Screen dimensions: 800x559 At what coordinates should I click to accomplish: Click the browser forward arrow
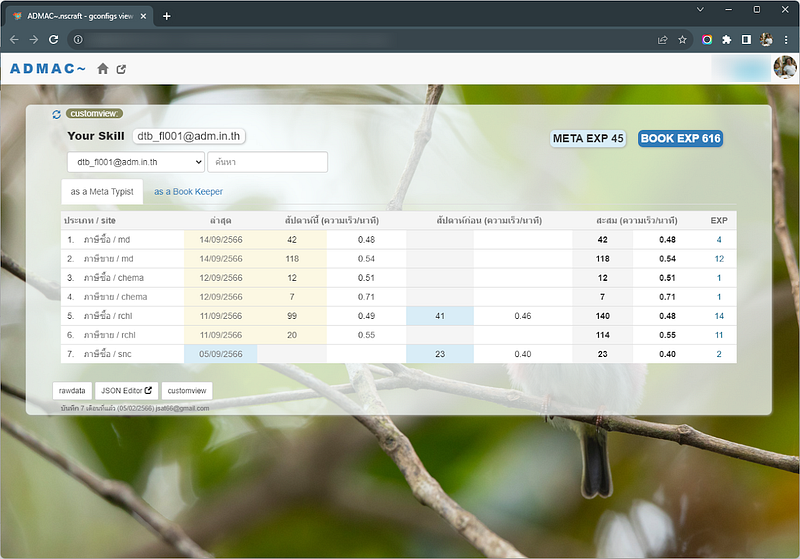[x=34, y=40]
